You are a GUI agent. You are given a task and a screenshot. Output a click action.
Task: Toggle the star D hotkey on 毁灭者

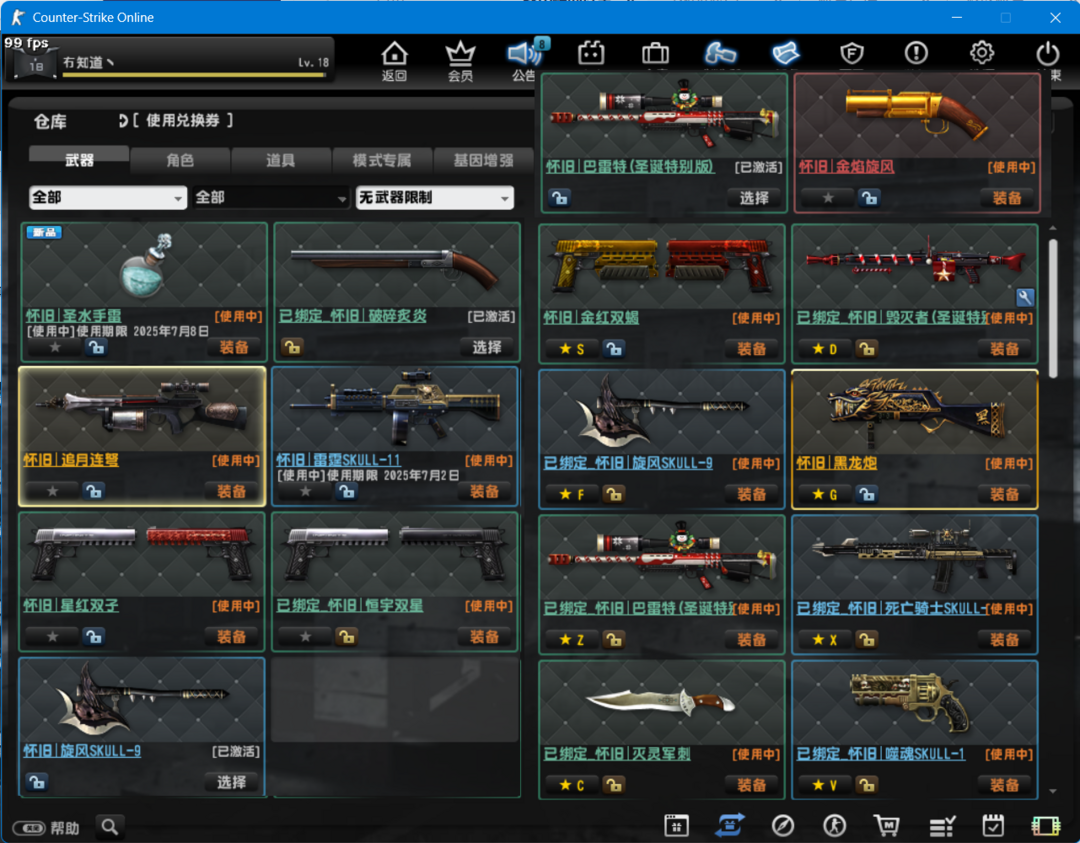pyautogui.click(x=824, y=349)
